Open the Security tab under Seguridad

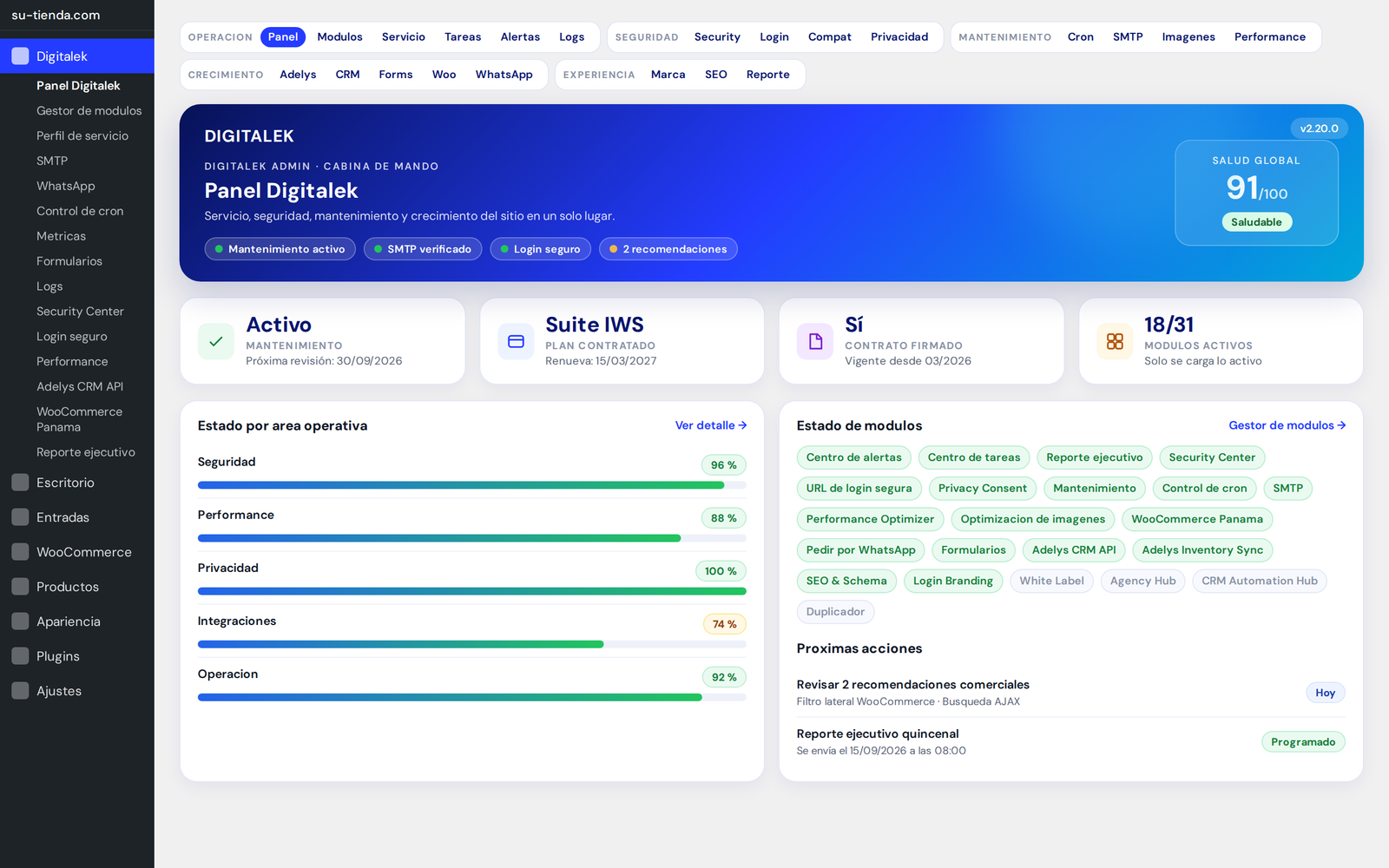[x=717, y=37]
